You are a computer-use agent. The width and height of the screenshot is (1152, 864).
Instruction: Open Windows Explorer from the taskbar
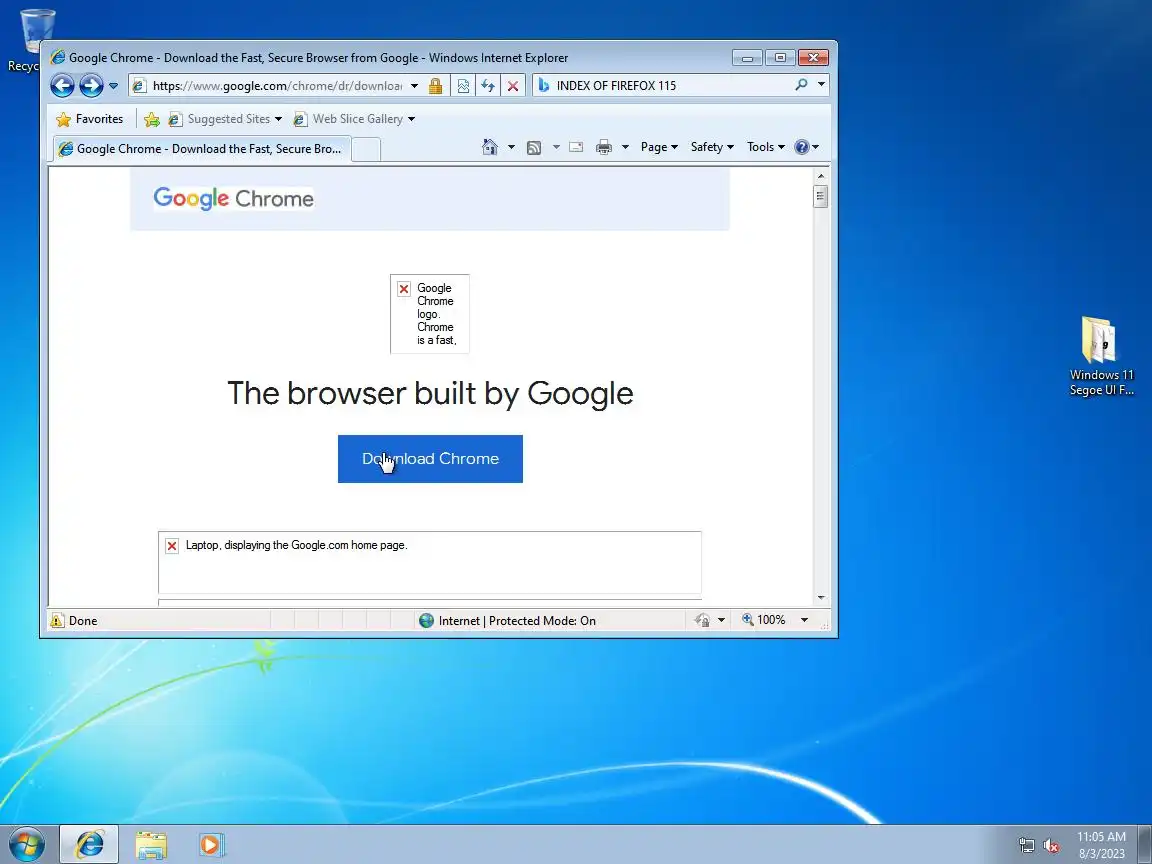pyautogui.click(x=151, y=845)
